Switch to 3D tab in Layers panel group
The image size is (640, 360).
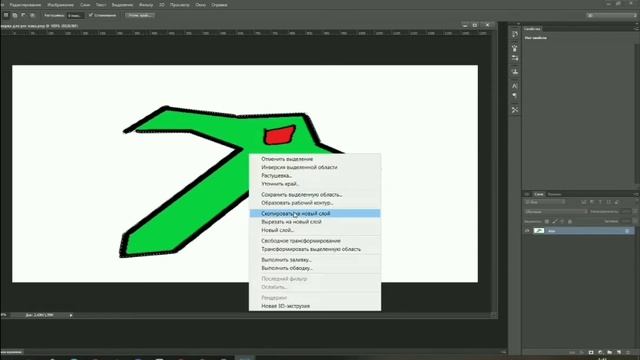[x=527, y=194]
